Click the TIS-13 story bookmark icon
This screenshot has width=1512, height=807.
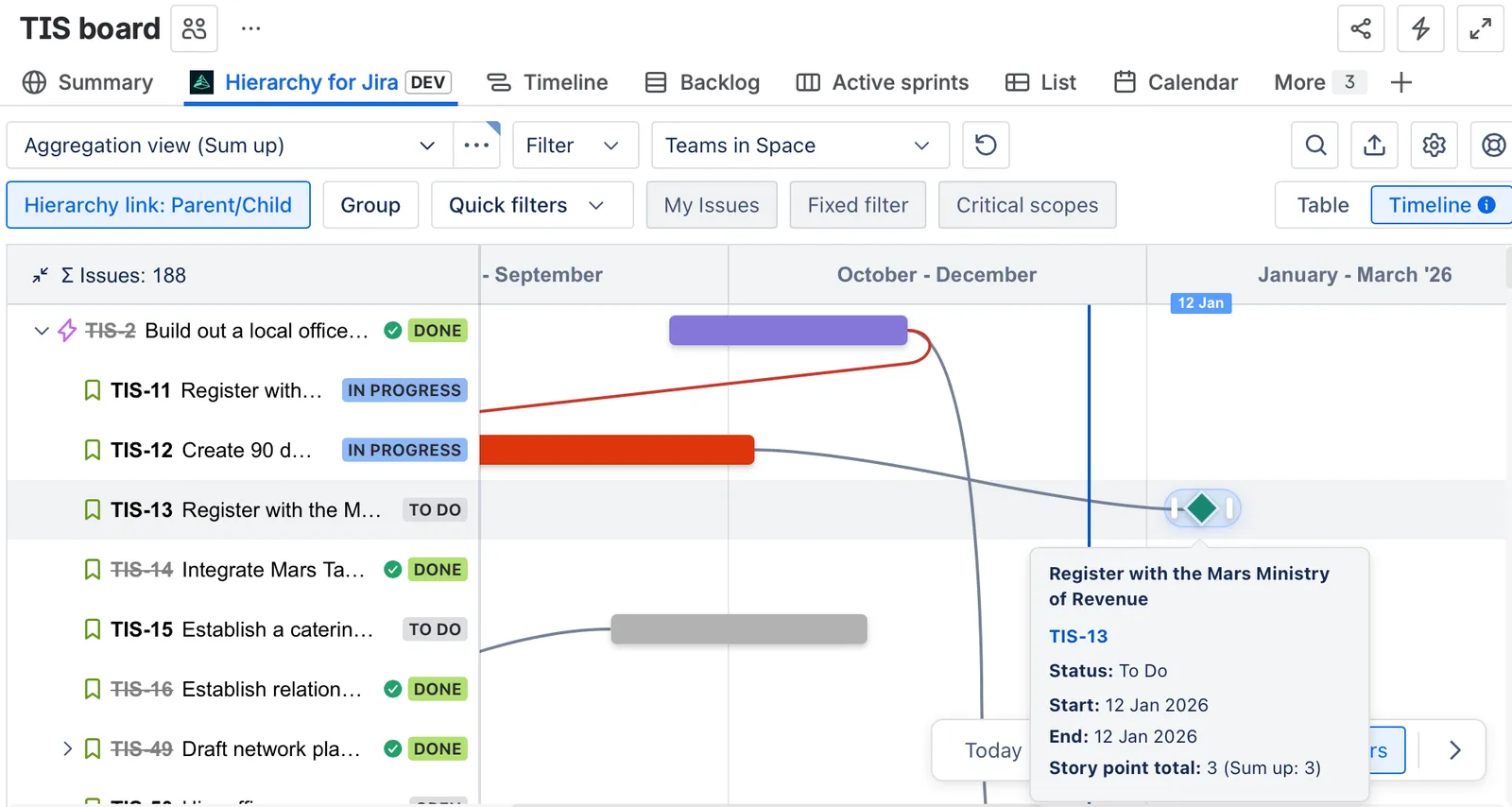(x=93, y=510)
